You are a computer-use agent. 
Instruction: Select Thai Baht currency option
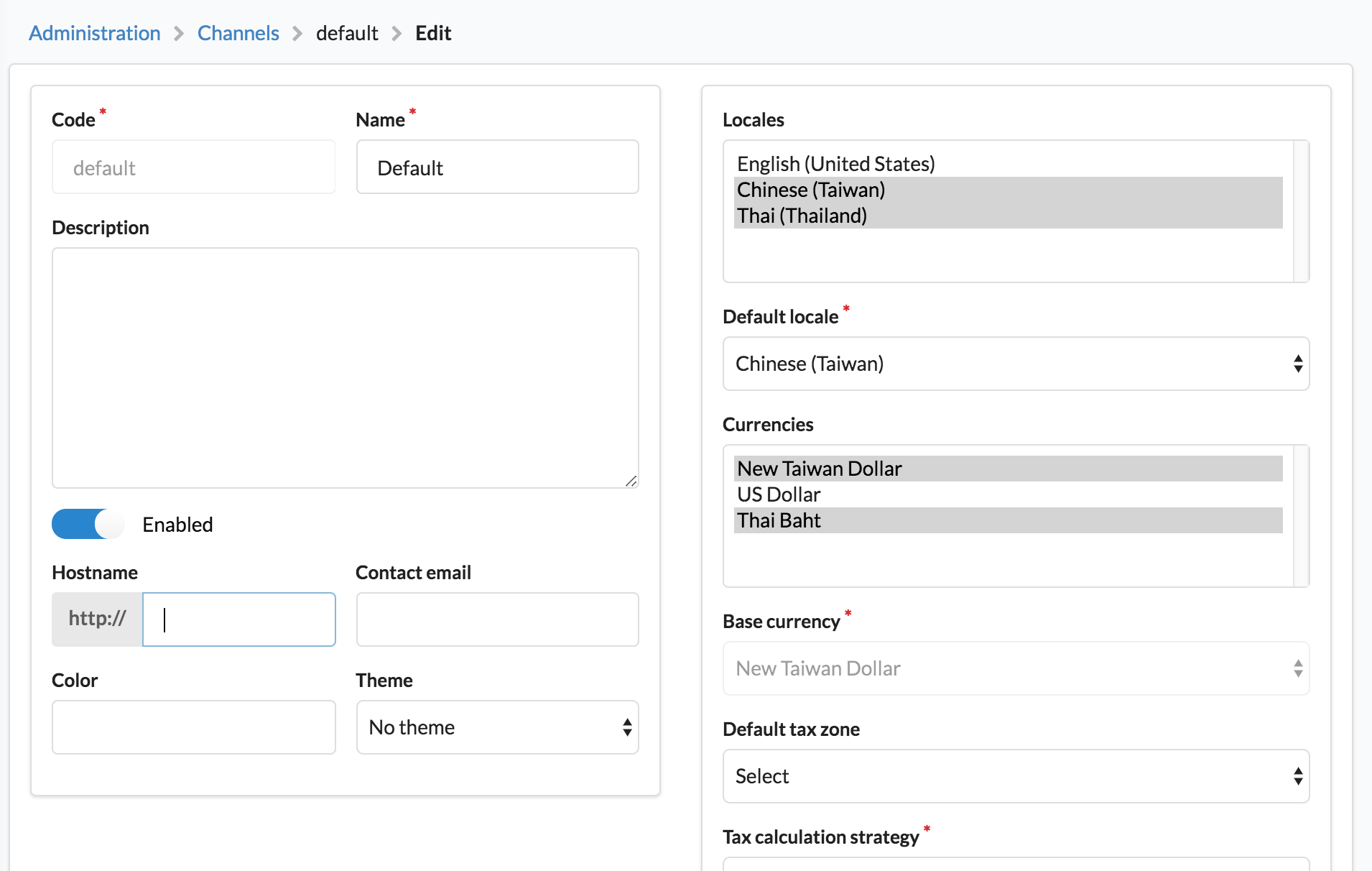[779, 520]
